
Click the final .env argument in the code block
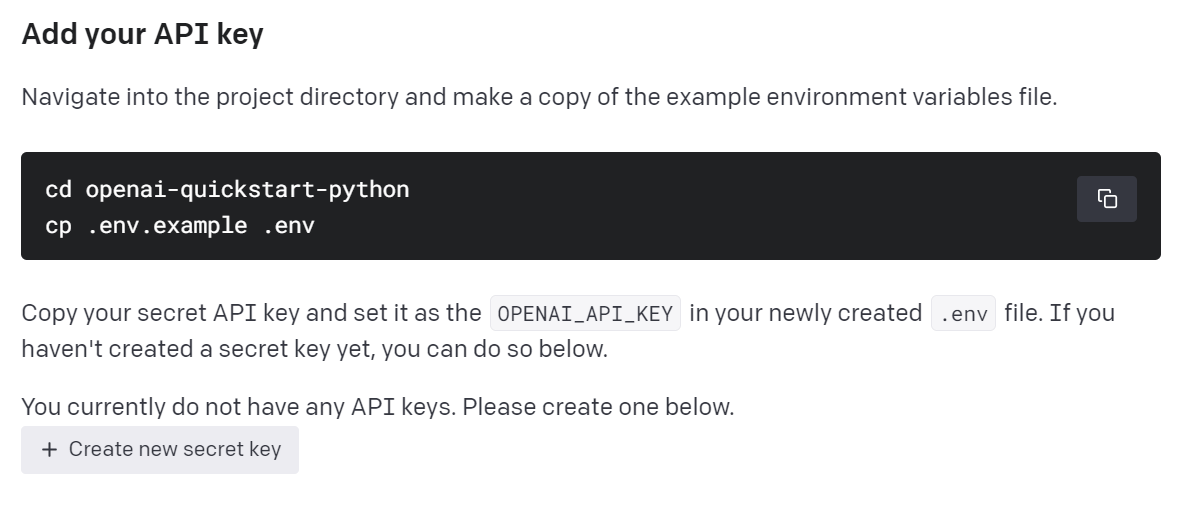(289, 226)
